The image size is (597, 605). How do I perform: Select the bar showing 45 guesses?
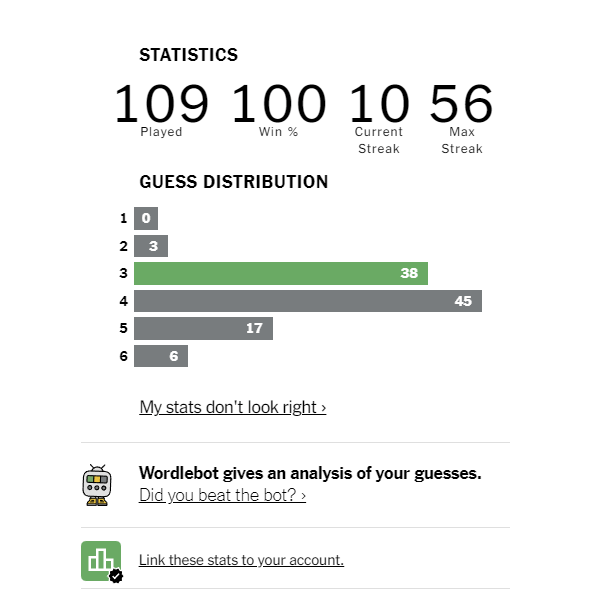308,301
